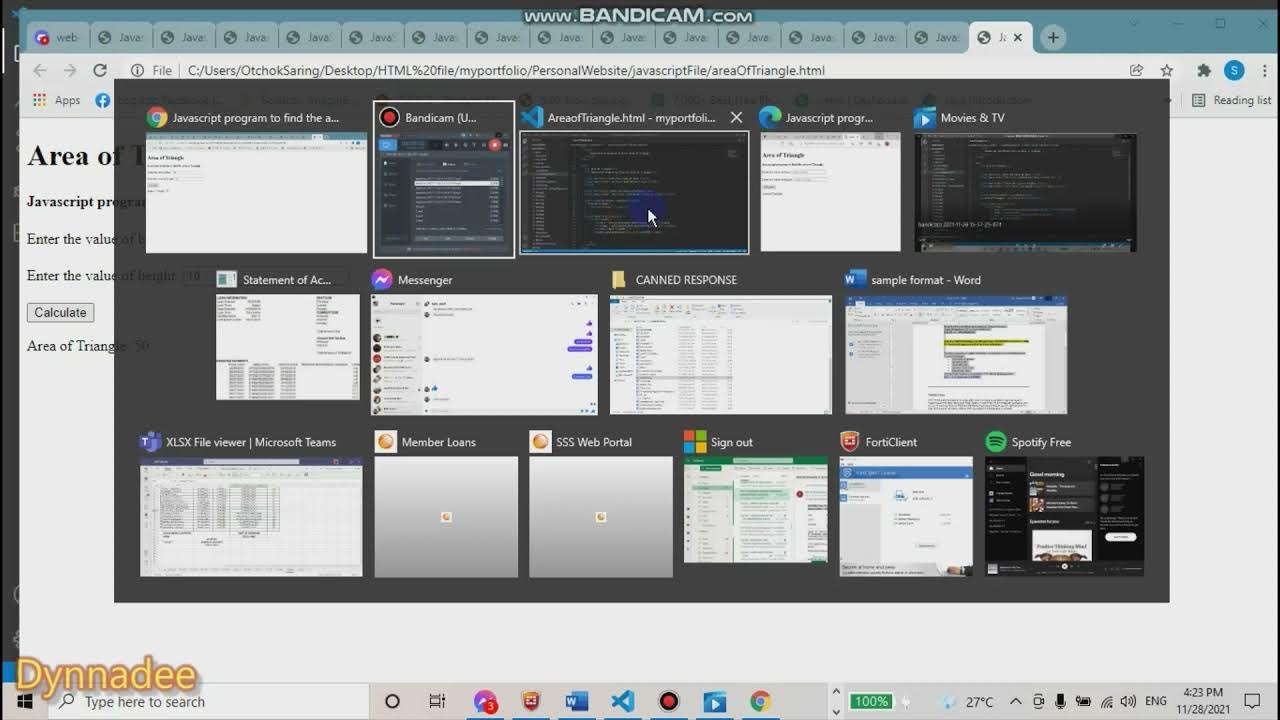Click the Calculate button on the web page
Viewport: 1280px width, 720px height.
pyautogui.click(x=60, y=312)
